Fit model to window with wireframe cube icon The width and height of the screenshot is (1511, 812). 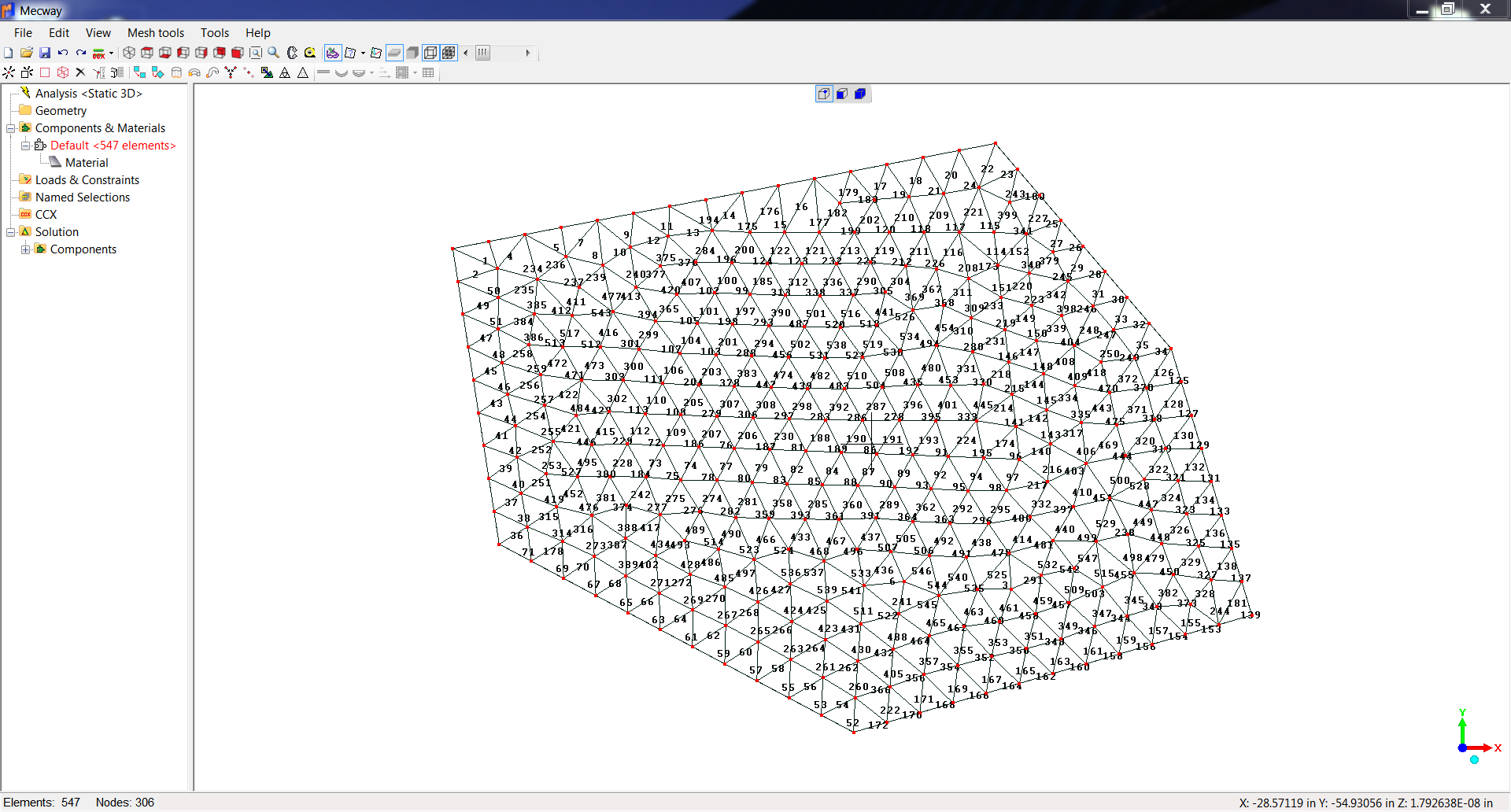(x=129, y=53)
